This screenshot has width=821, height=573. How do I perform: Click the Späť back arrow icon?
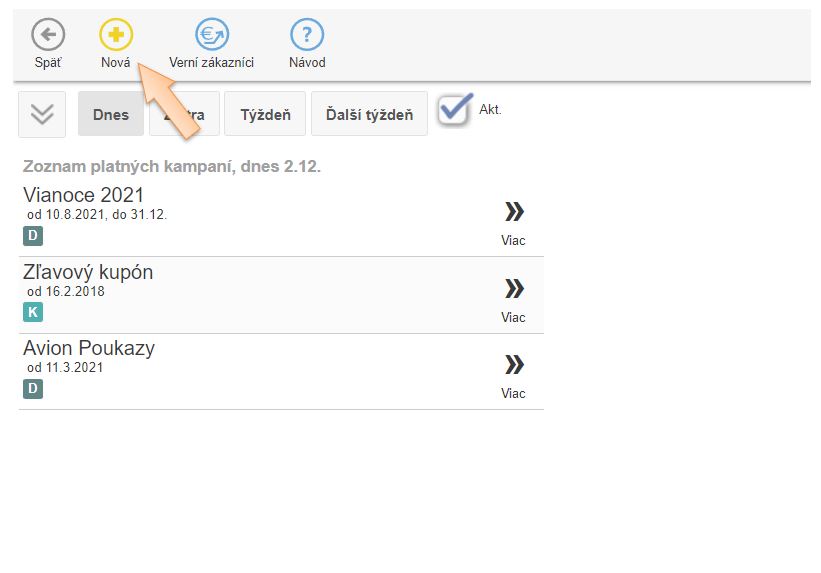tap(48, 36)
